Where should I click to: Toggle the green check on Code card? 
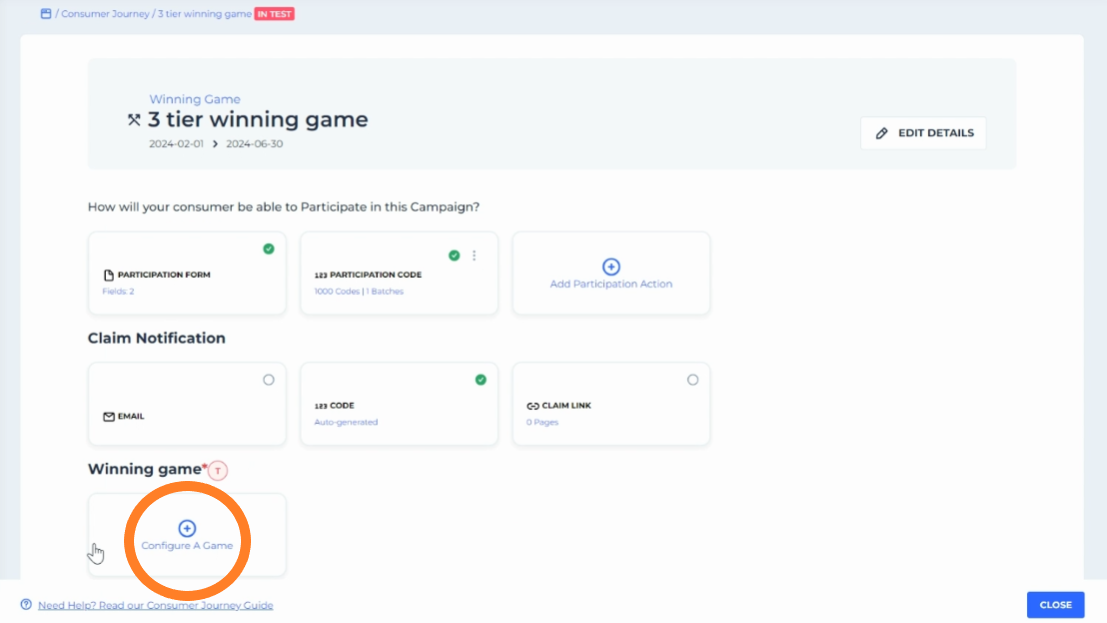(480, 380)
